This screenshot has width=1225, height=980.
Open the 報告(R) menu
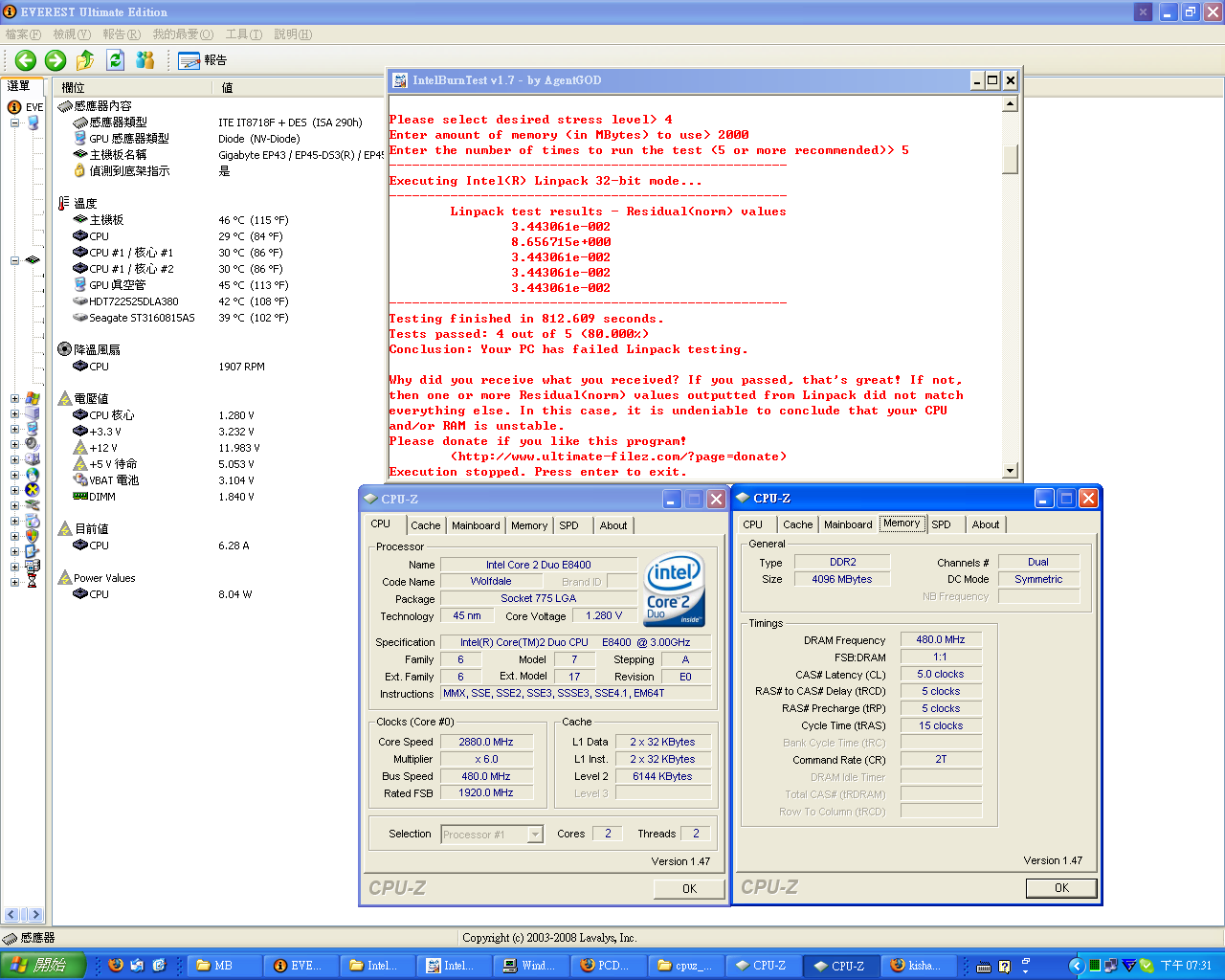[x=122, y=34]
